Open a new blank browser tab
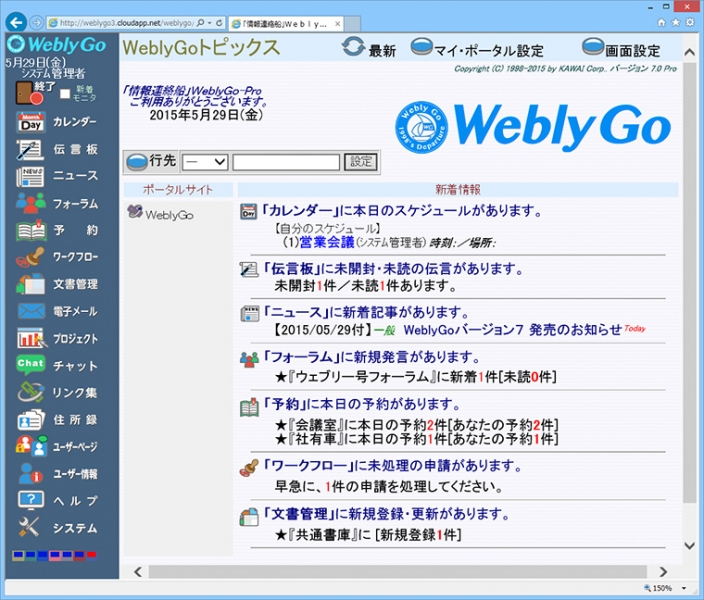This screenshot has width=704, height=600. coord(353,24)
